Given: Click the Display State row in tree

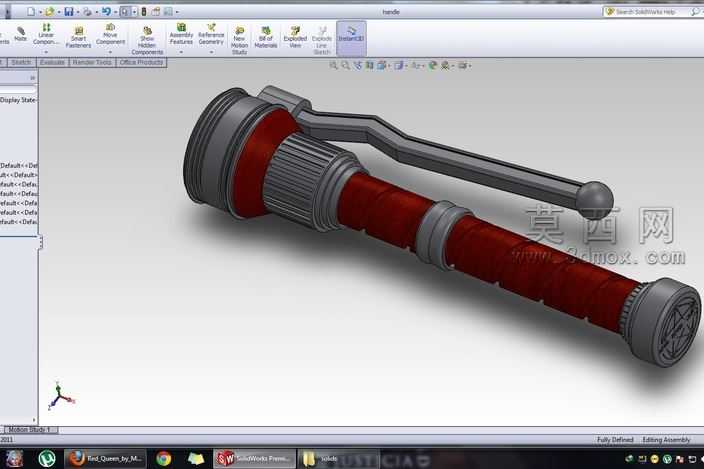Looking at the screenshot, I should [18, 100].
